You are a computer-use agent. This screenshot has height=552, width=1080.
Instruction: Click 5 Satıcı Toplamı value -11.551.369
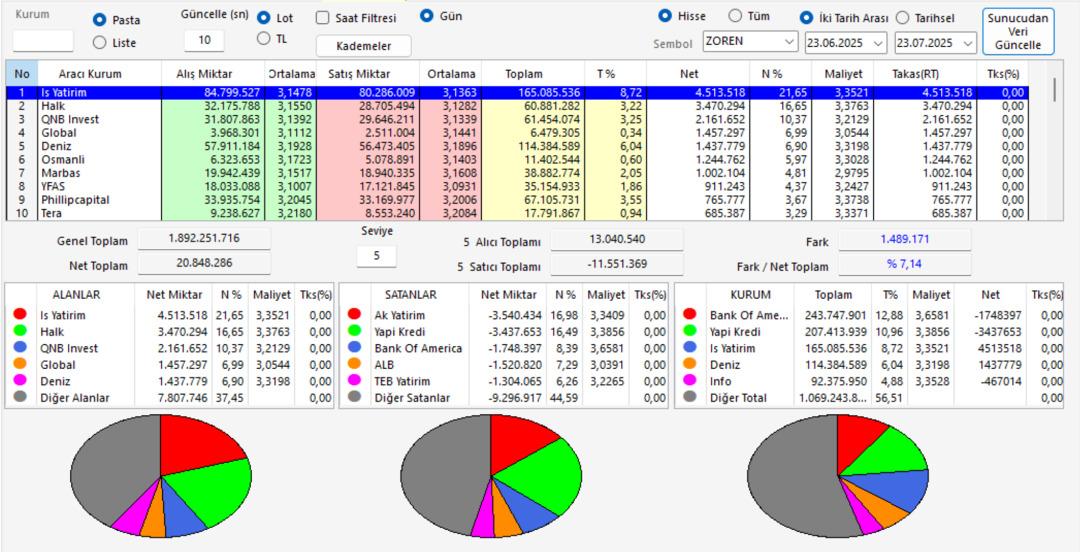pos(616,264)
